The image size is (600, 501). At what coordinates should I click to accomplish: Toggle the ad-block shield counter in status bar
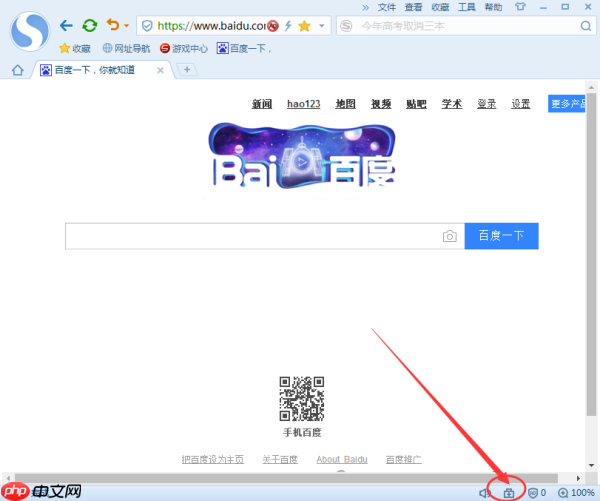[x=537, y=493]
